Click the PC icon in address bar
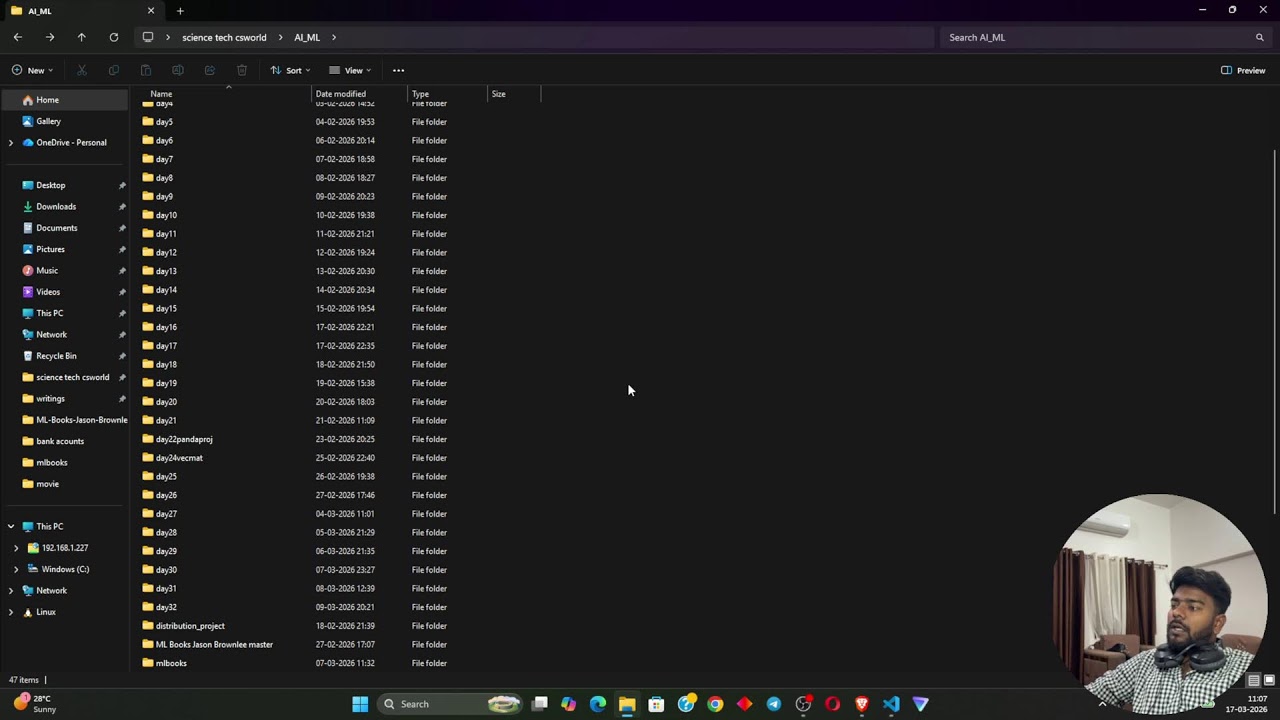 click(148, 37)
